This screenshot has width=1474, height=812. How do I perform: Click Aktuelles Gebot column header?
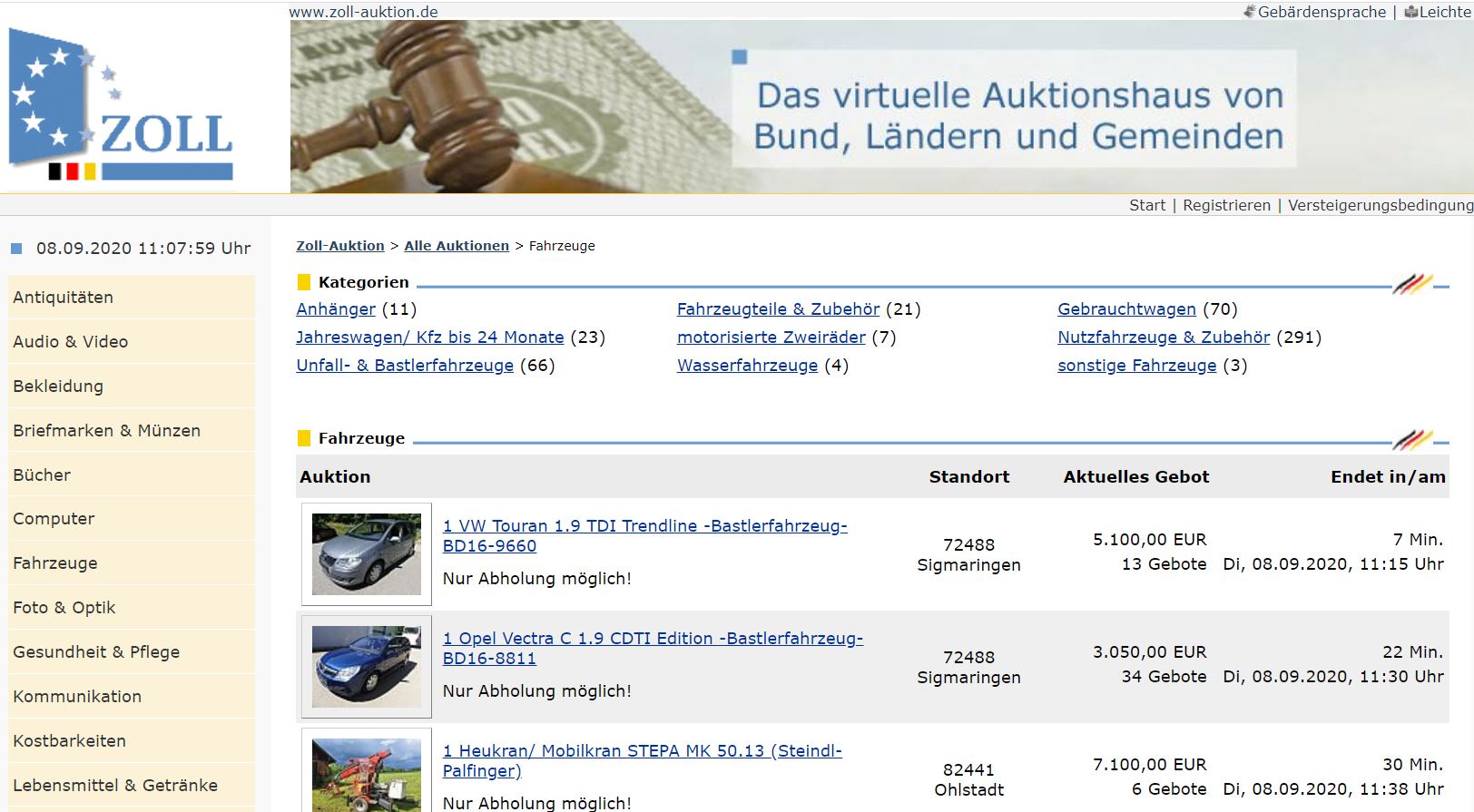[1136, 477]
